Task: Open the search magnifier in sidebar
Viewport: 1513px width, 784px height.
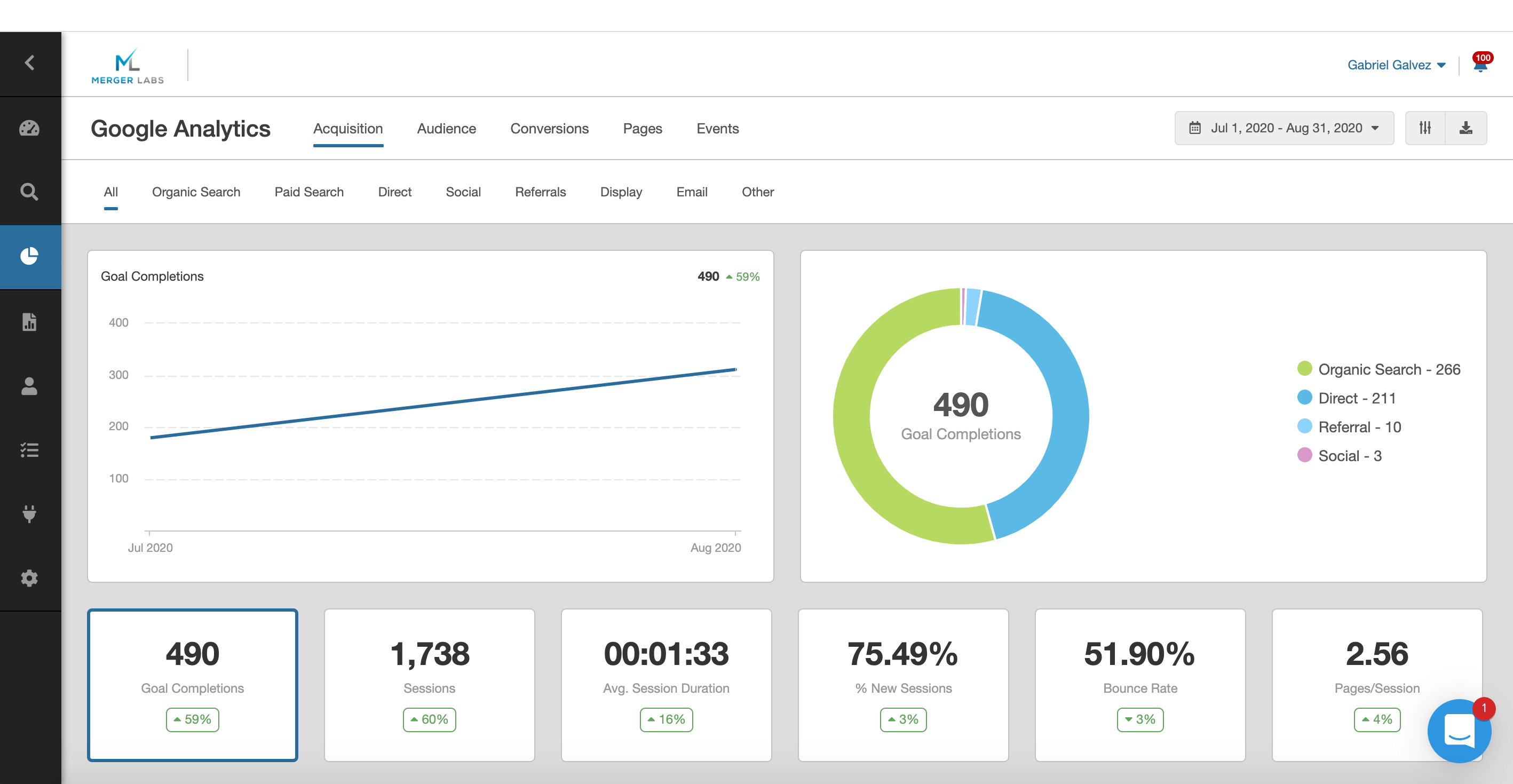Action: coord(29,192)
